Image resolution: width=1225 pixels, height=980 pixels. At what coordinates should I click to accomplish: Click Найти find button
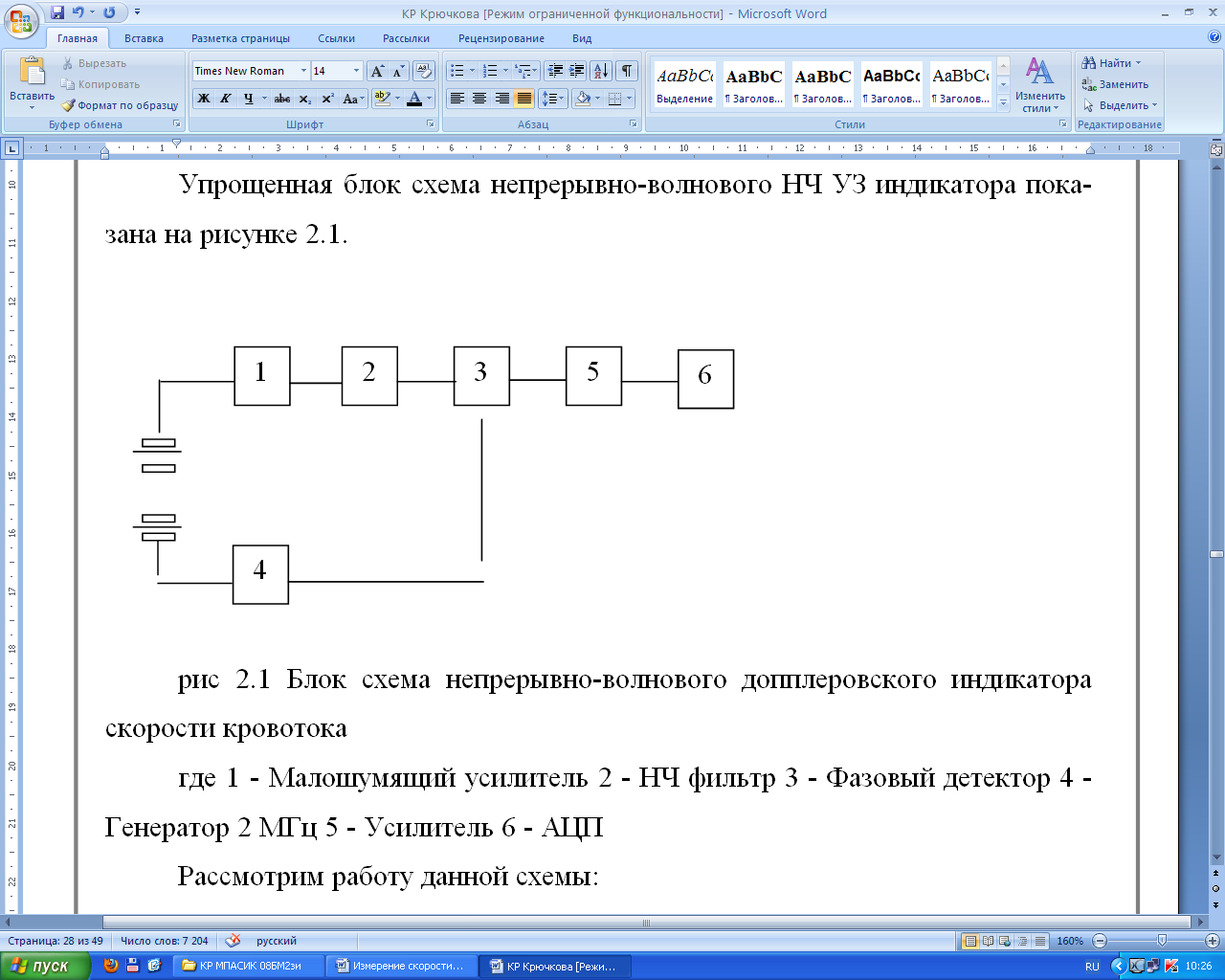pos(1111,63)
